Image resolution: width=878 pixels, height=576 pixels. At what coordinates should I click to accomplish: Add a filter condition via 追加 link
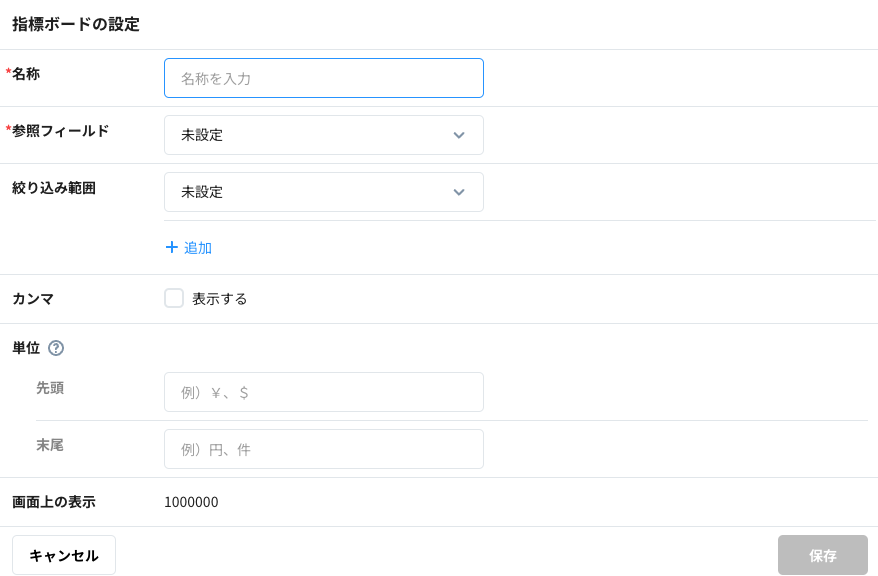(x=197, y=248)
